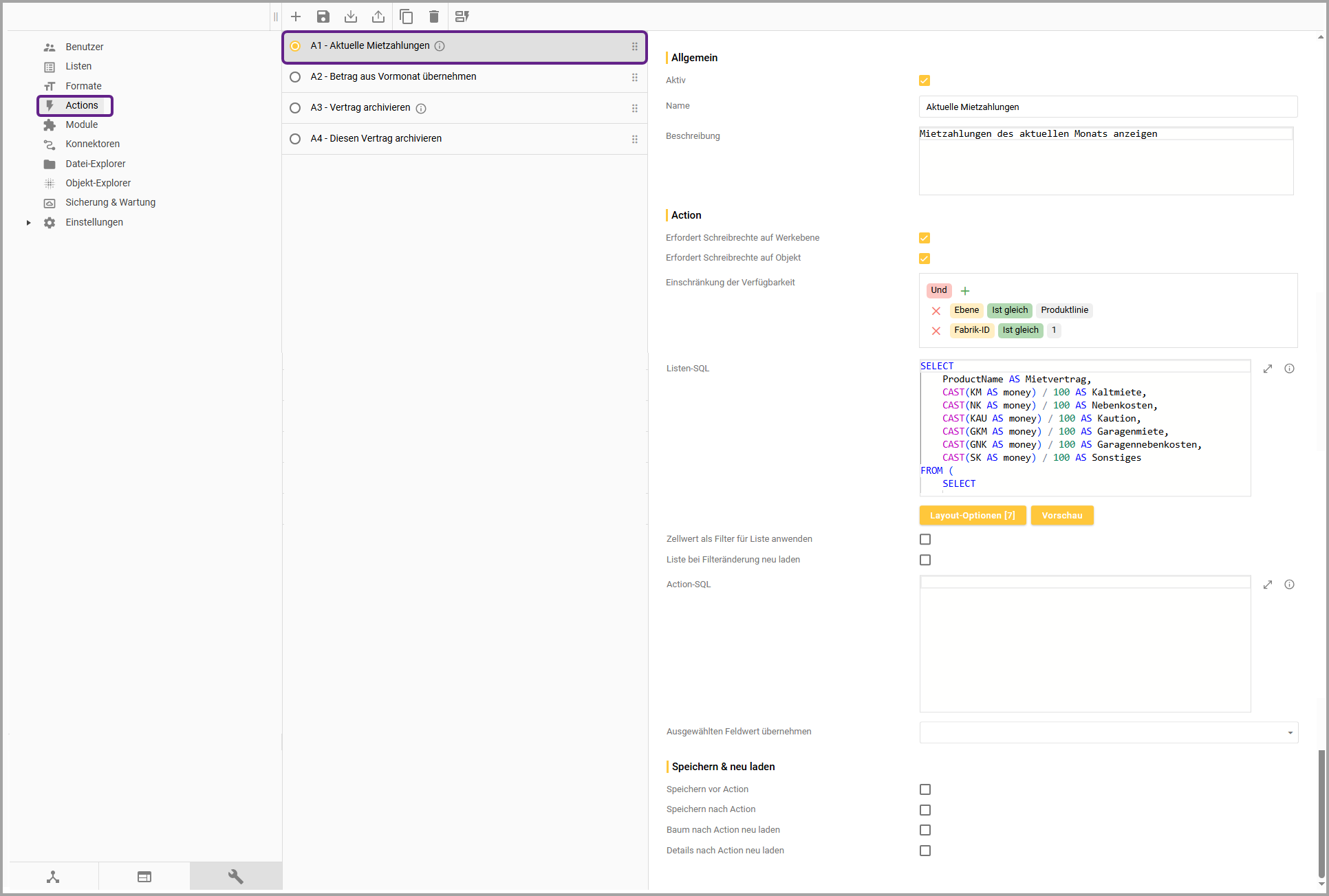Image resolution: width=1329 pixels, height=896 pixels.
Task: Enable Speichern vor Action checkbox
Action: coord(925,789)
